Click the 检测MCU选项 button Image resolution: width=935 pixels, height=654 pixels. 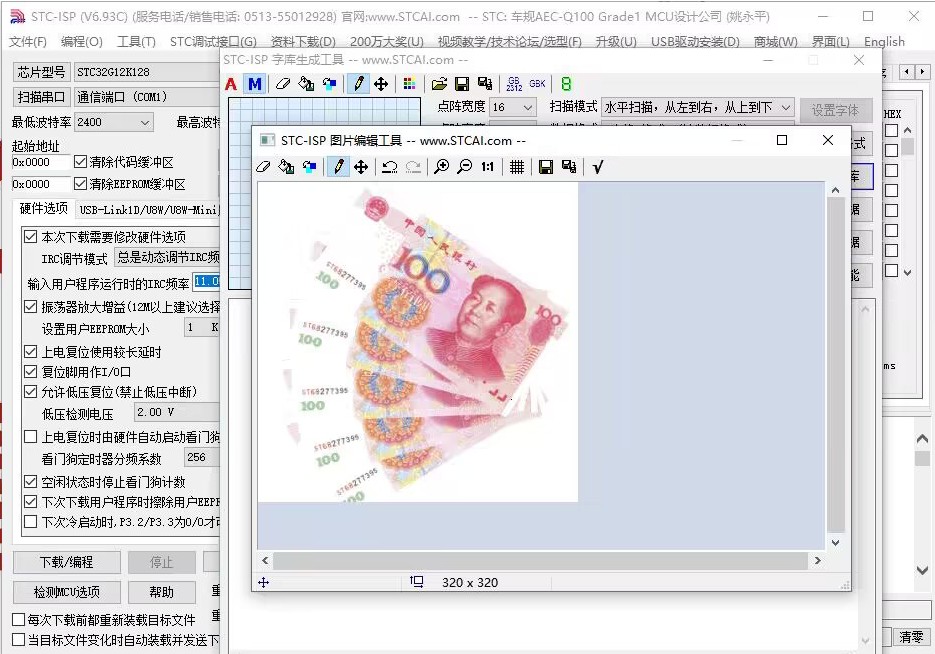[x=66, y=592]
